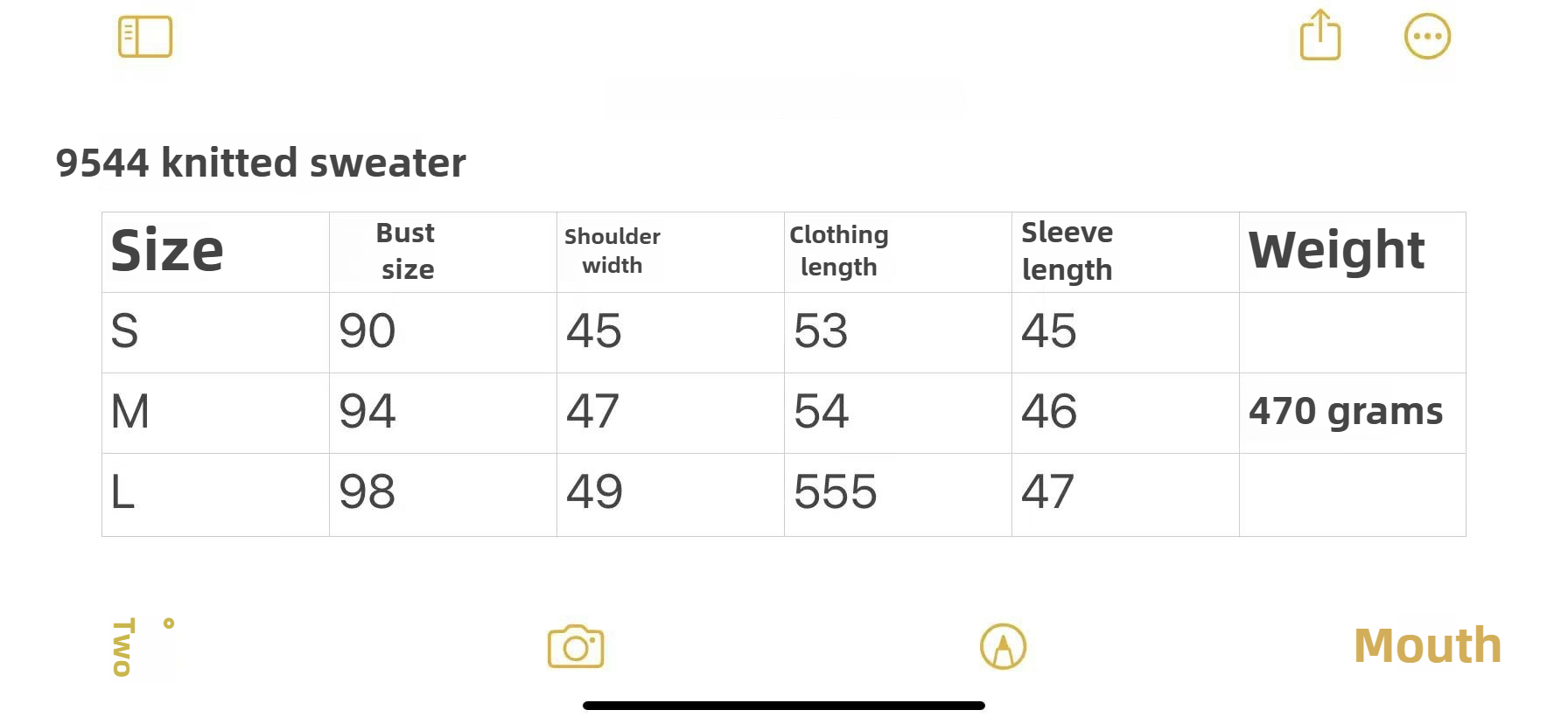Select the 'Bust size' header cell

click(x=443, y=252)
